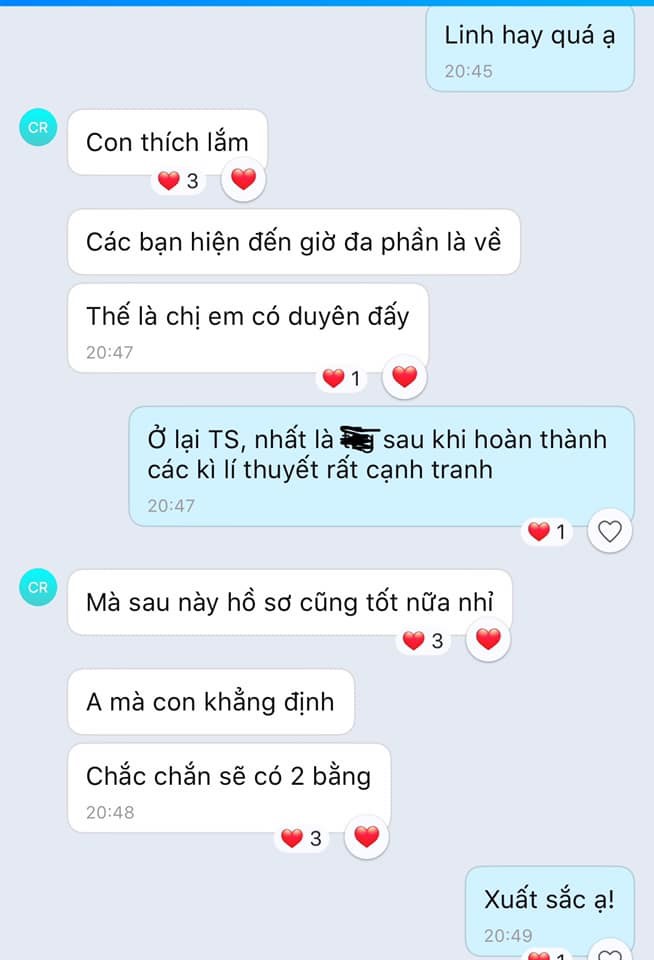Open 3-heart count under "hồ sơ cũng tốt" message

coord(423,641)
